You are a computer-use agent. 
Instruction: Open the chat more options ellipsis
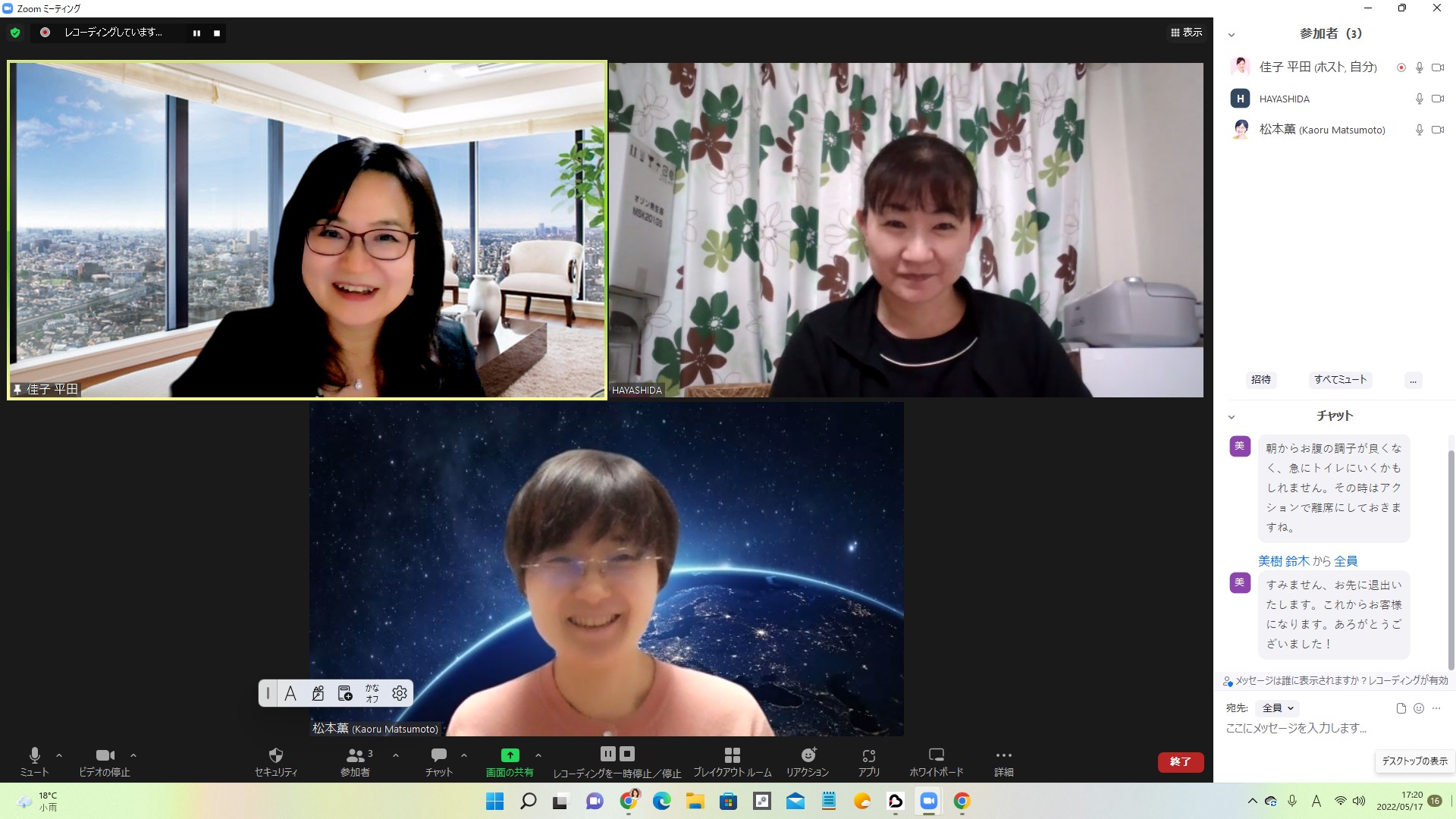tap(1436, 708)
